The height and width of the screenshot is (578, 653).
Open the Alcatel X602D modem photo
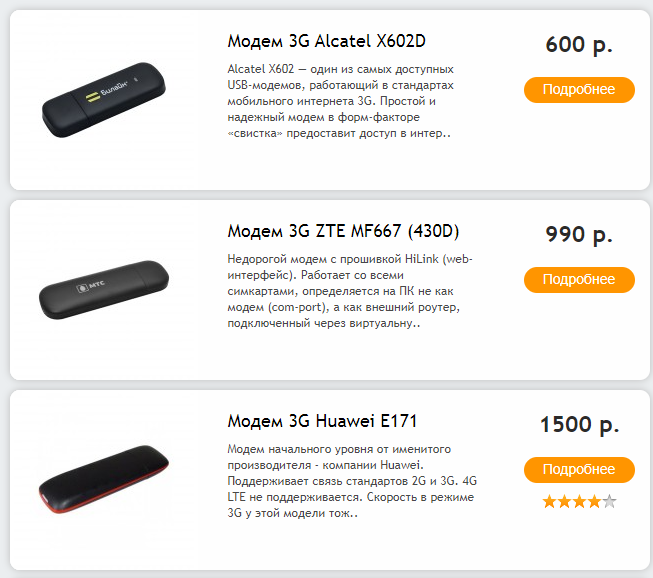[103, 100]
